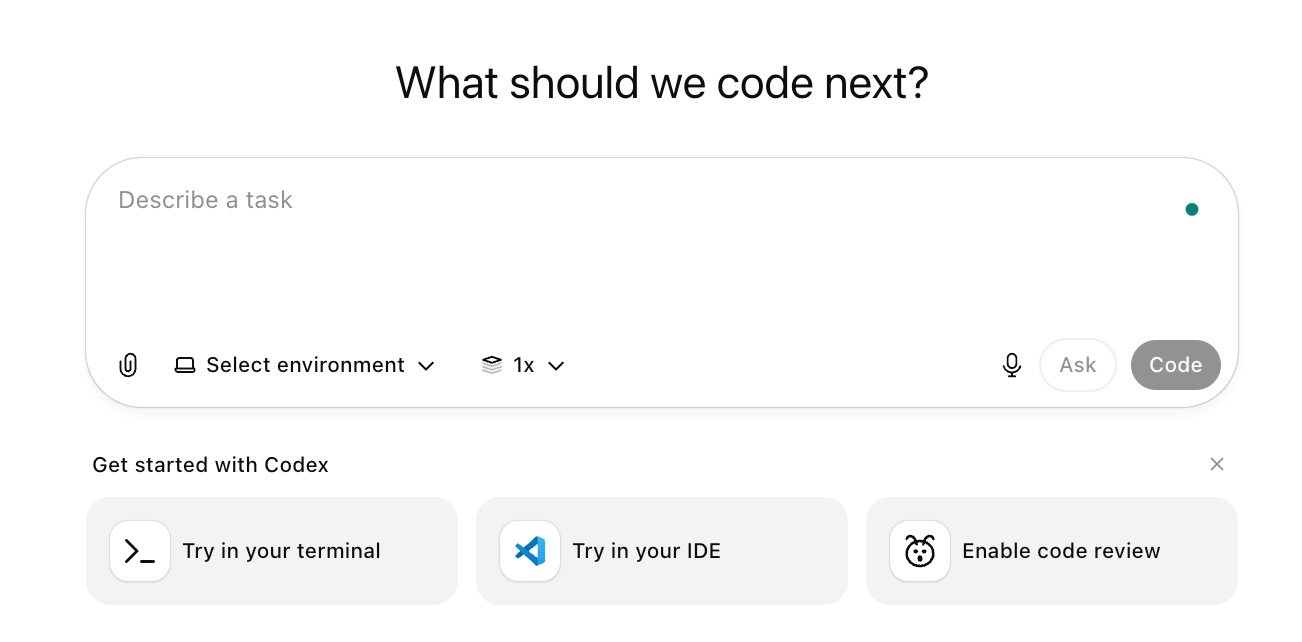This screenshot has width=1302, height=642.
Task: Open the Try in your terminal card
Action: tap(272, 551)
